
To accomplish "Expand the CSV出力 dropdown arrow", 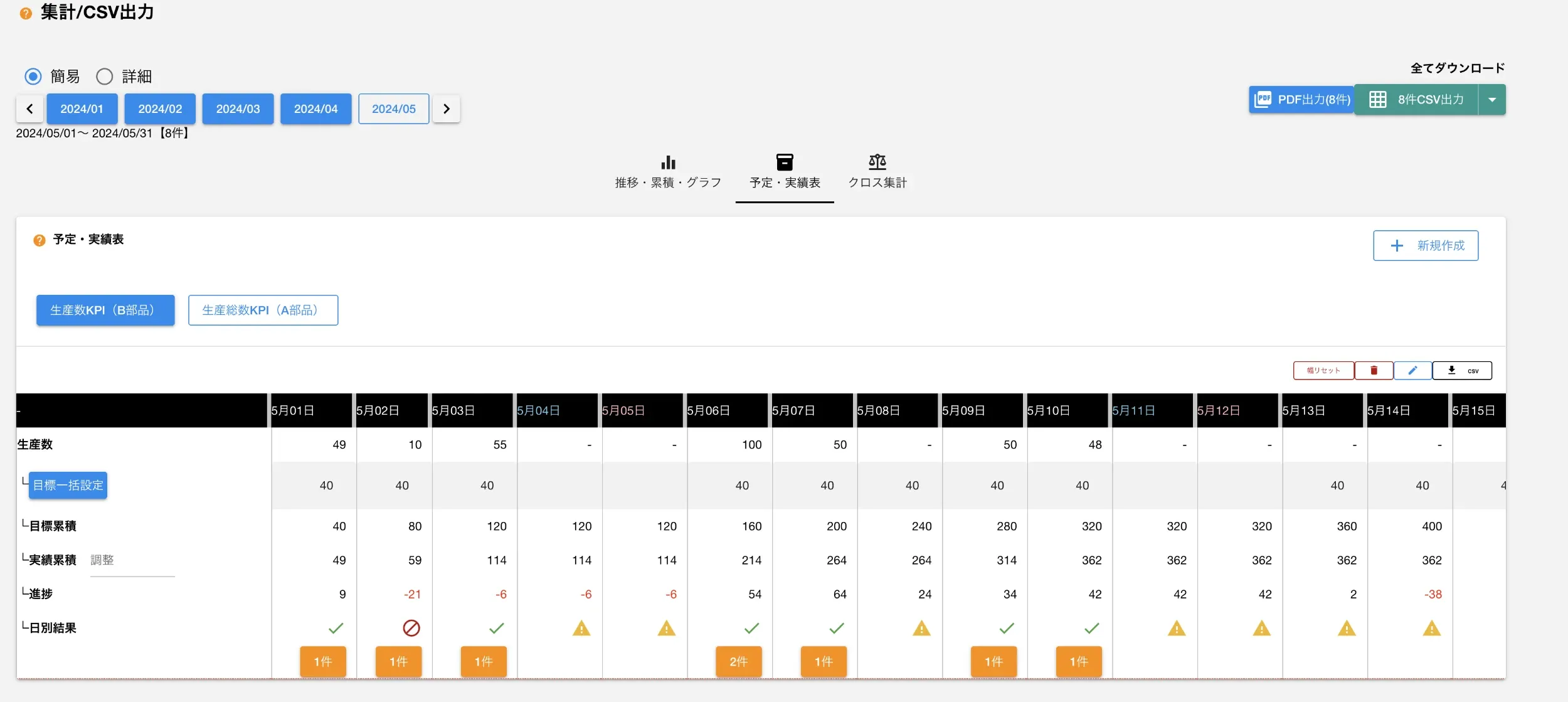I will coord(1492,100).
